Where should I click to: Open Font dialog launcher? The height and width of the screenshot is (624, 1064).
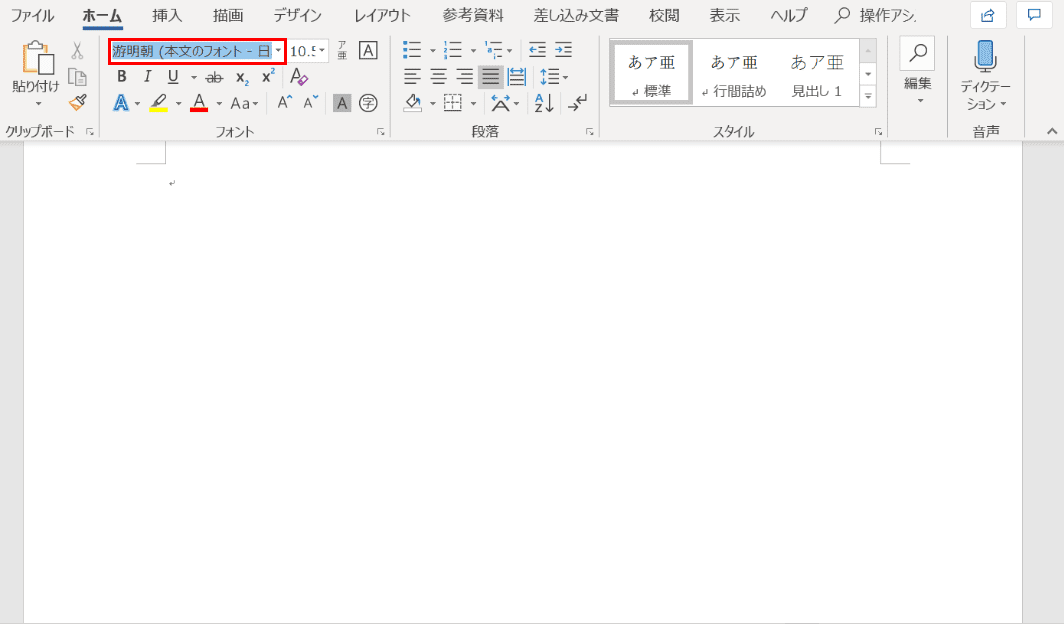tap(381, 132)
